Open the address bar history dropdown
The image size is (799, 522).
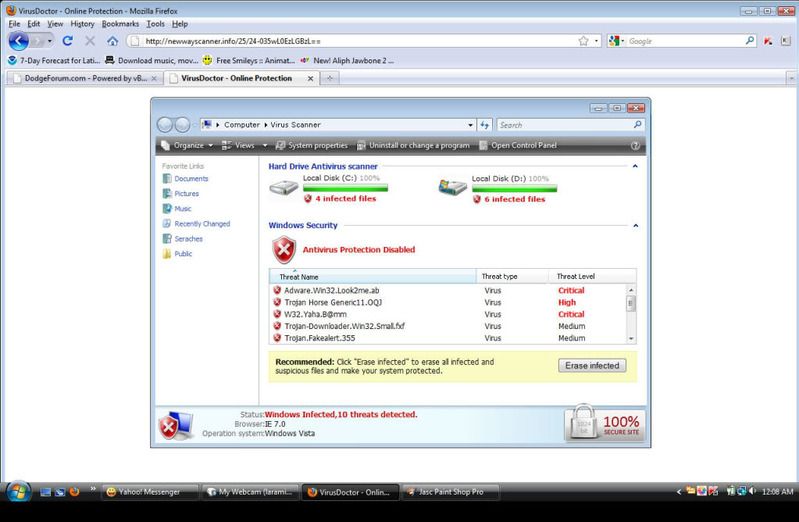(596, 41)
